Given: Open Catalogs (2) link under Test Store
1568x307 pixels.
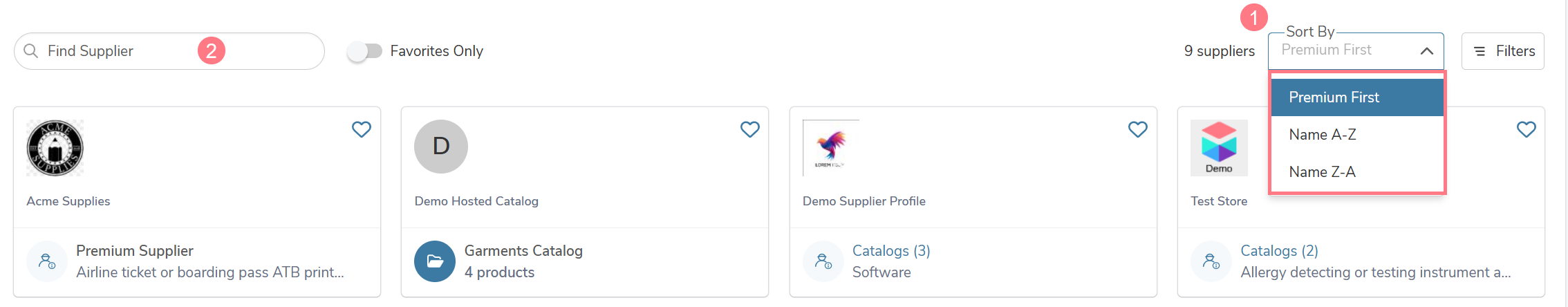Looking at the screenshot, I should 1279,251.
